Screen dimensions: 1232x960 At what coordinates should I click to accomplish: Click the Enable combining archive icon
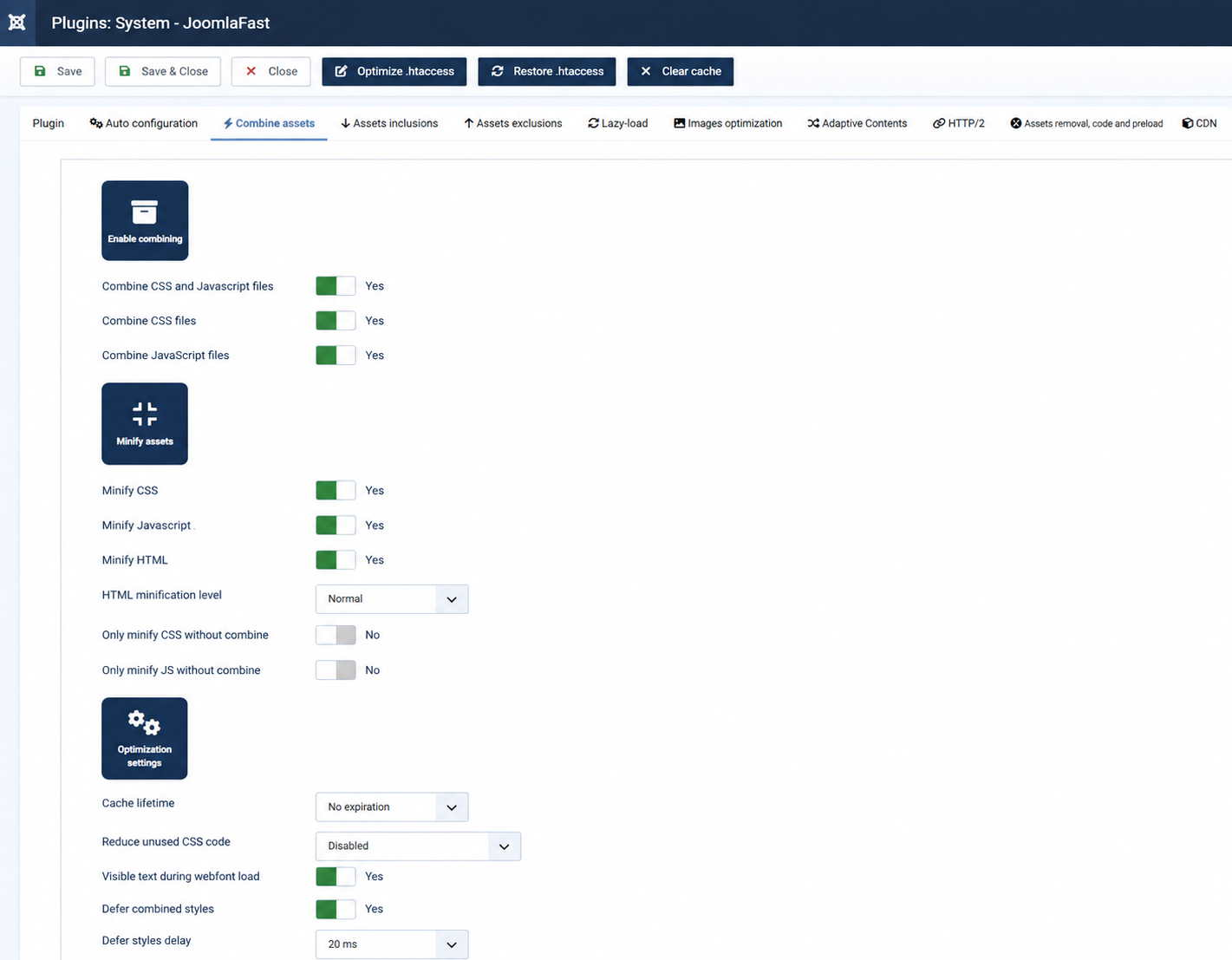(x=145, y=212)
